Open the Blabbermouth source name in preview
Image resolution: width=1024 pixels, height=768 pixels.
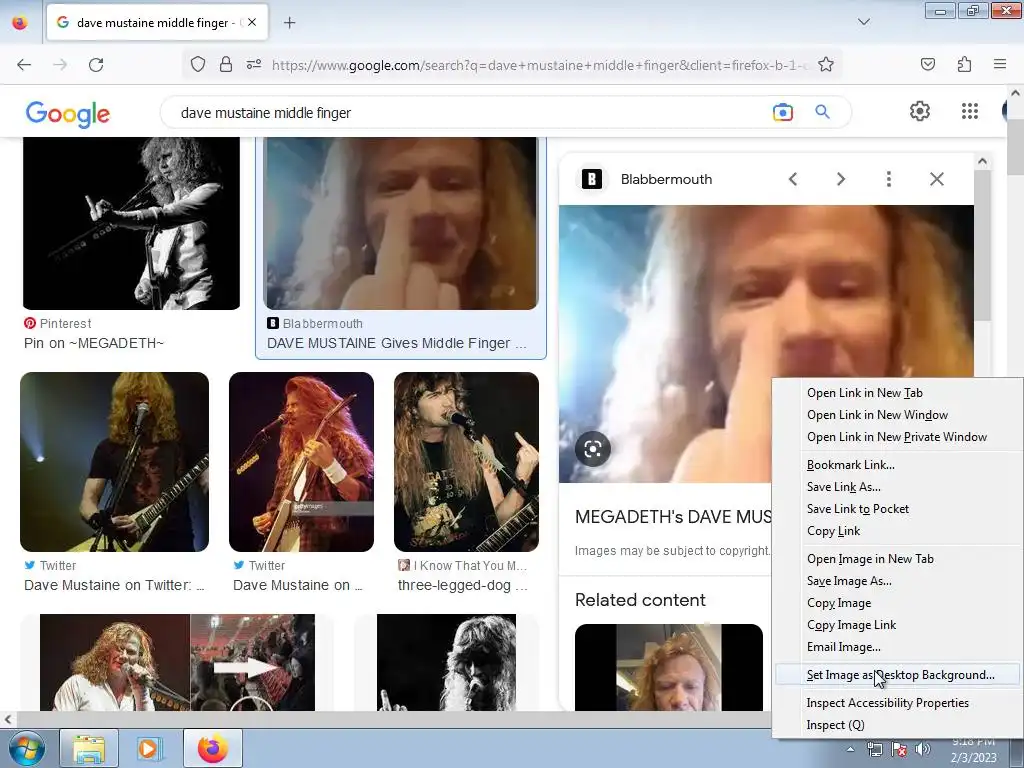coord(666,179)
